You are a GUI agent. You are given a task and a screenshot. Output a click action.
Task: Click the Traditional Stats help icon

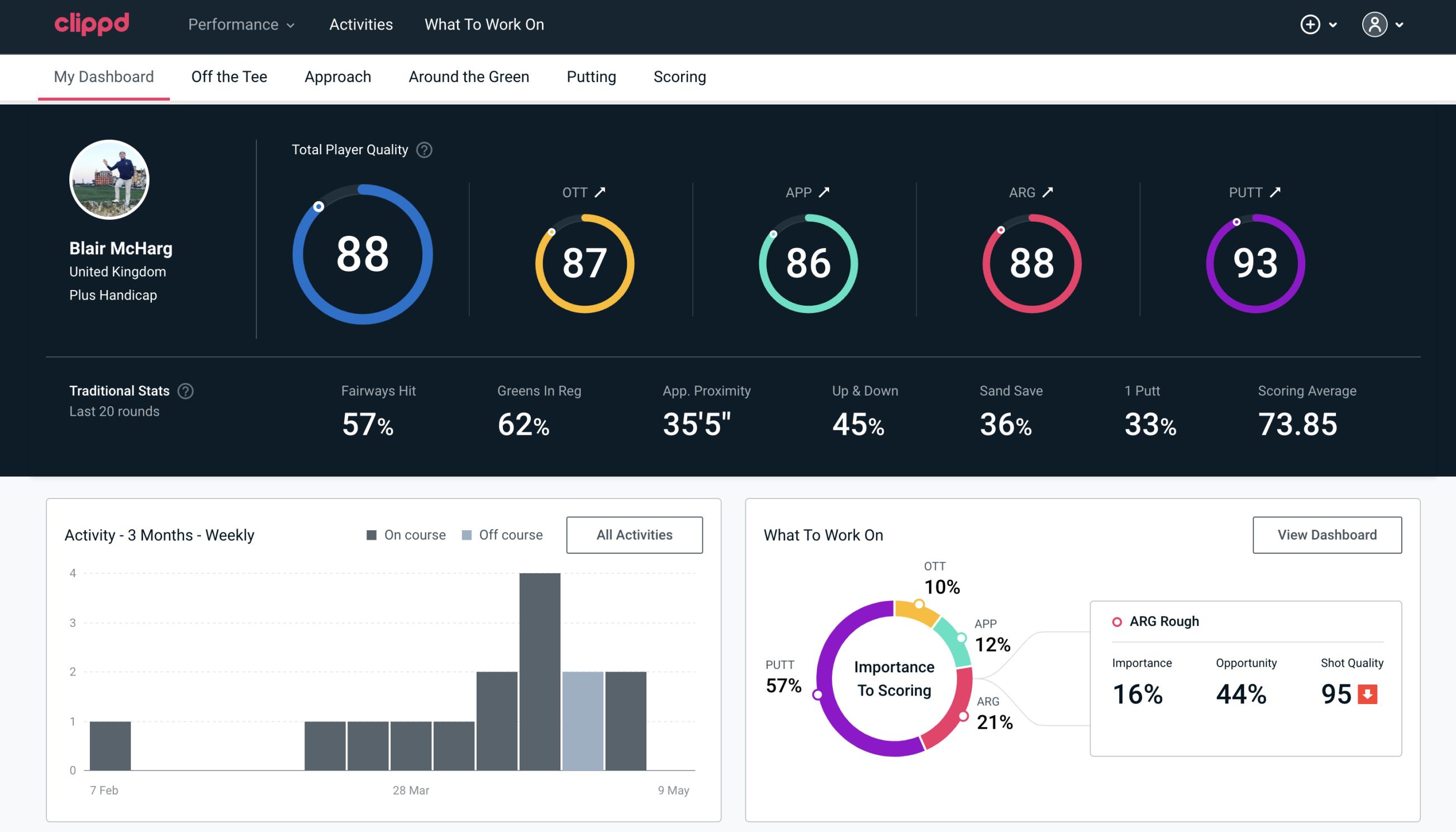(x=185, y=390)
